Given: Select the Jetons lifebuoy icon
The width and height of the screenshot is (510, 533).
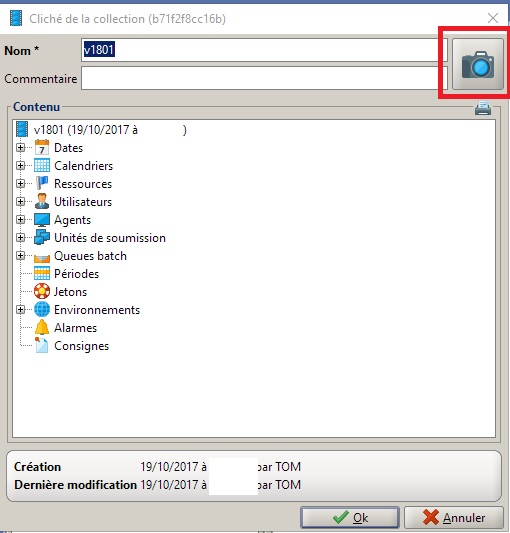Looking at the screenshot, I should 42,292.
